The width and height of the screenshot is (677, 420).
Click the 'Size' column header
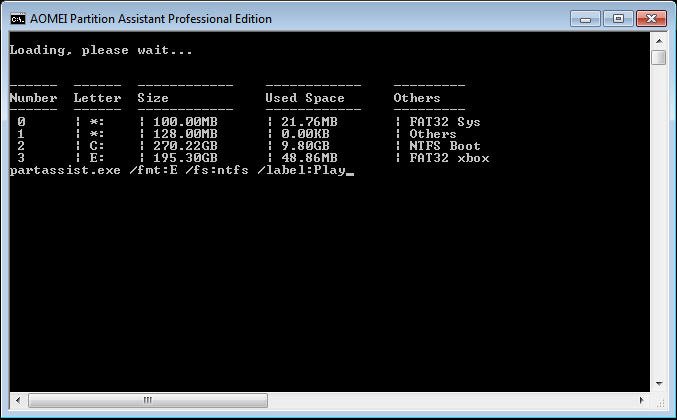[x=153, y=98]
